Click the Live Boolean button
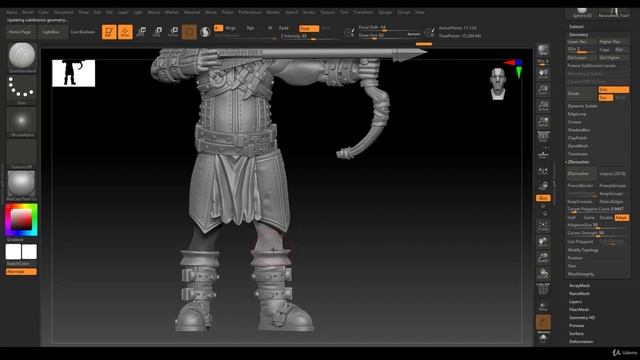The image size is (640, 360). click(x=82, y=32)
